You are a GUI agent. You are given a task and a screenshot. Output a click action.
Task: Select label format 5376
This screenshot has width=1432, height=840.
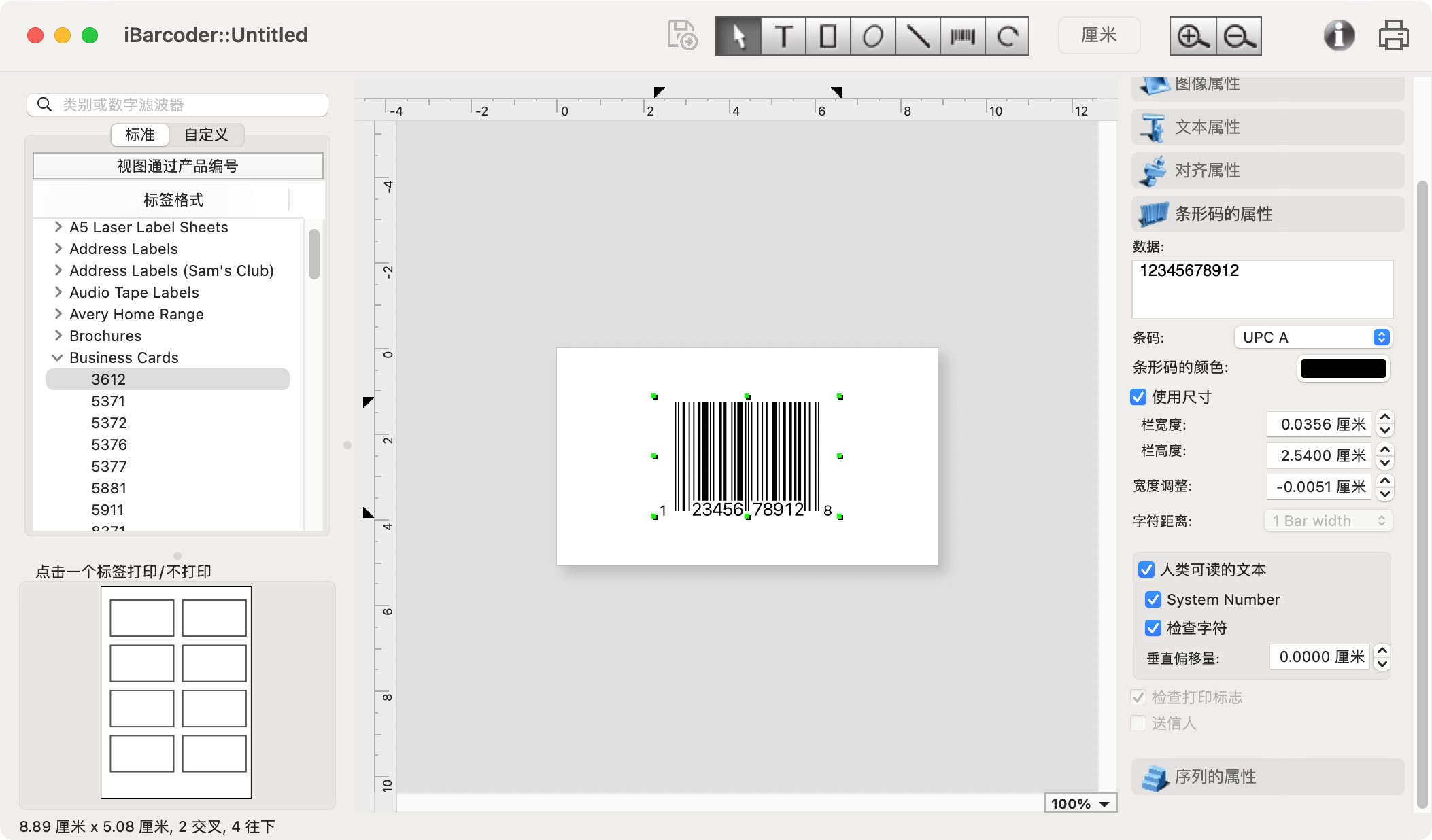point(109,444)
